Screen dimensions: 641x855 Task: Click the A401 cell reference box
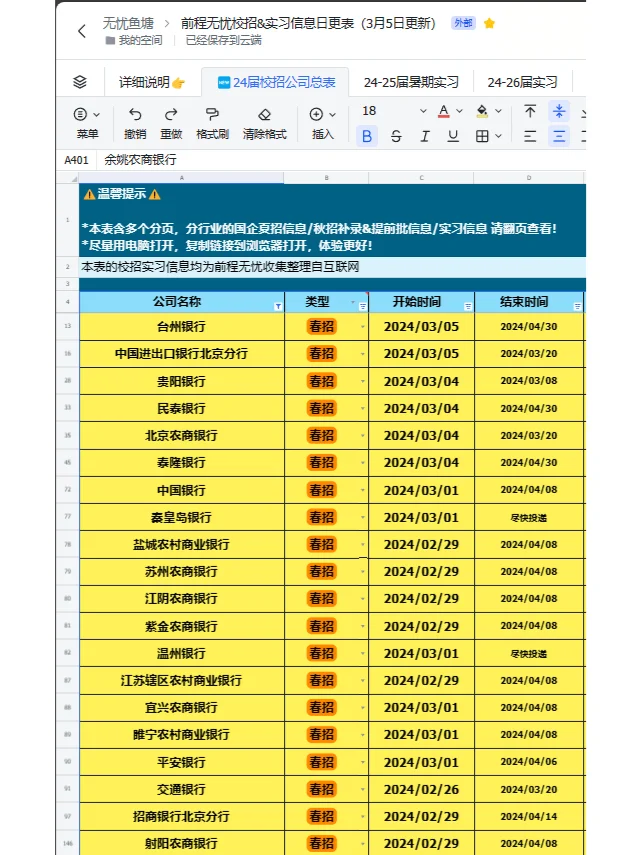pyautogui.click(x=76, y=160)
